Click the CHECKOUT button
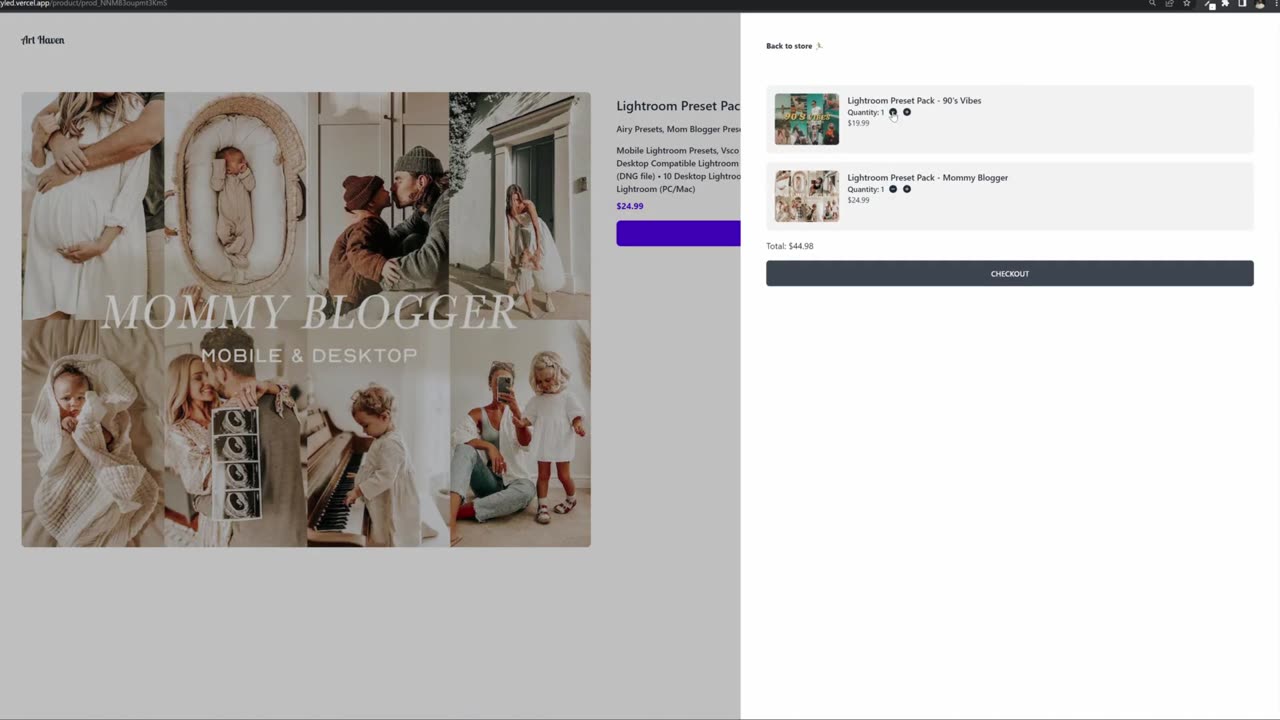 click(x=1009, y=273)
